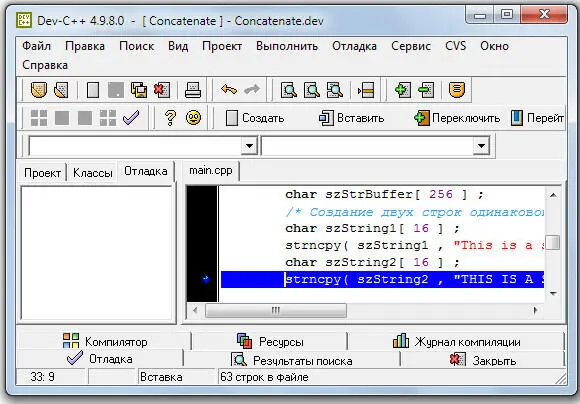Click the grey four-squares Compile icon
Image resolution: width=580 pixels, height=404 pixels.
(x=39, y=118)
